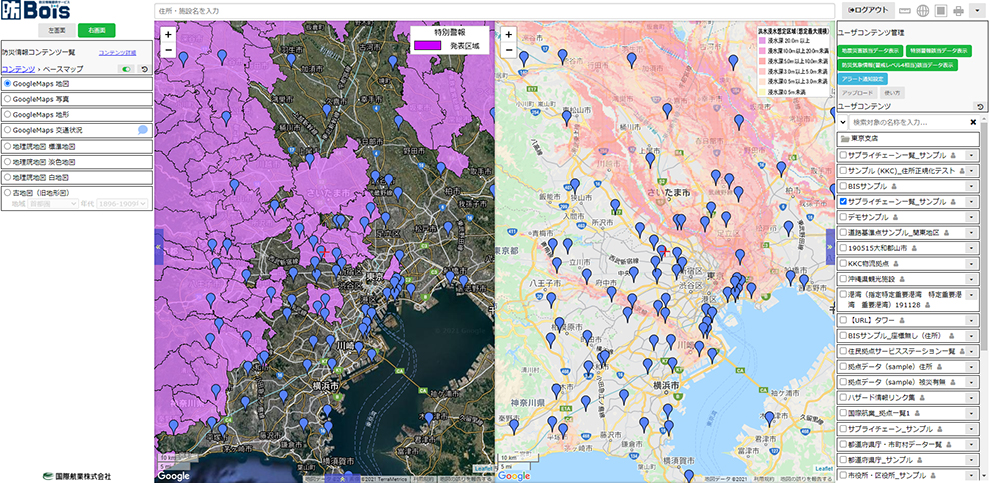Viewport: 990px width, 483px height.
Task: Click the square frame icon in toolbar
Action: (941, 11)
